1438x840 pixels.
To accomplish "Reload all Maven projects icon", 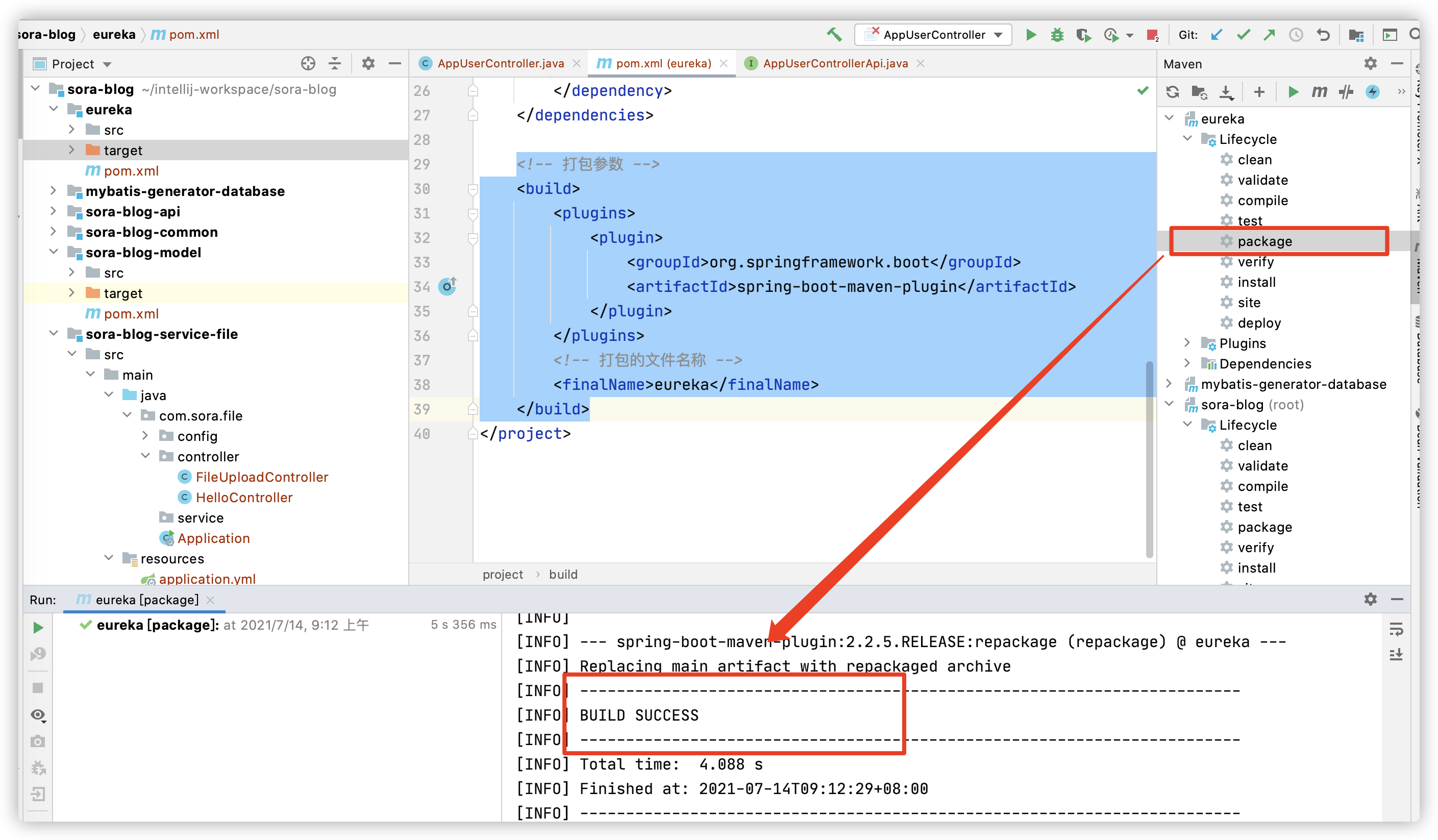I will 1173,92.
